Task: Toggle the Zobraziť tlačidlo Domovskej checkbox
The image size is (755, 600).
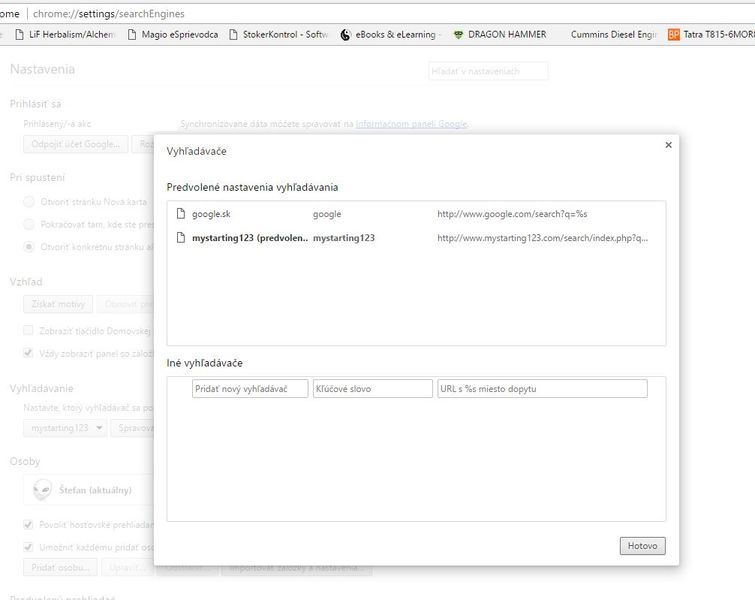Action: point(29,329)
